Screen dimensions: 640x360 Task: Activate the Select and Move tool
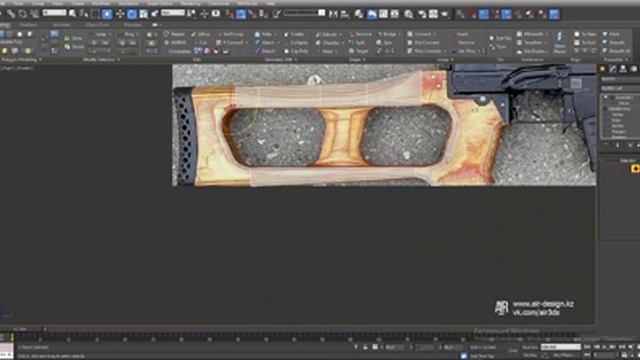[x=120, y=14]
